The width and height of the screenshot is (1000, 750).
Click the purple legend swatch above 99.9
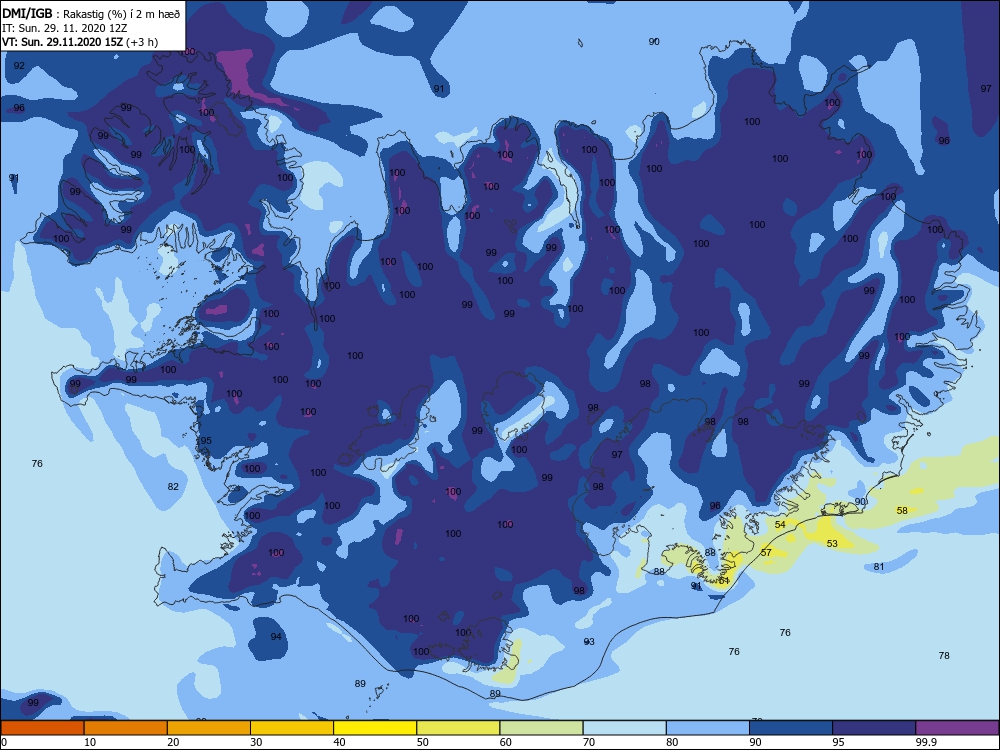(957, 728)
